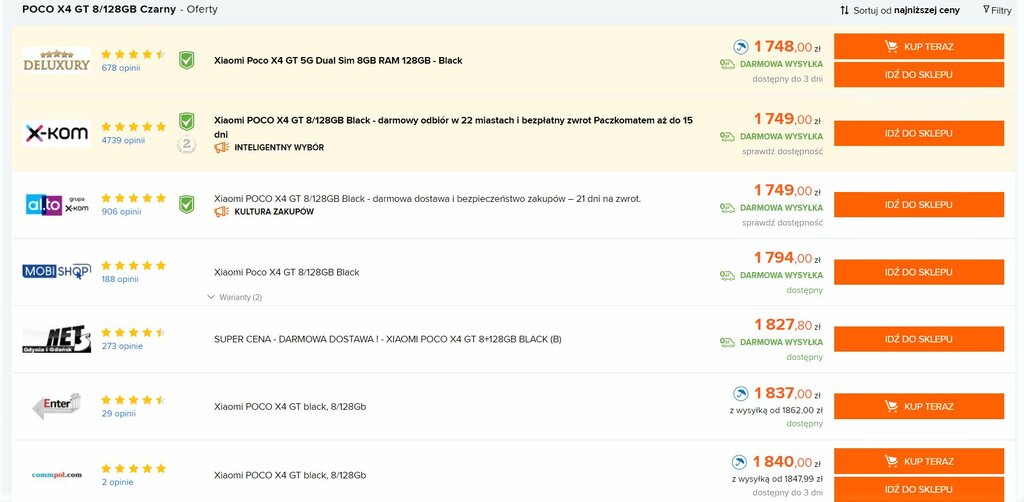Viewport: 1024px width, 502px height.
Task: Click the Kultura Zakupów label
Action: (x=274, y=212)
